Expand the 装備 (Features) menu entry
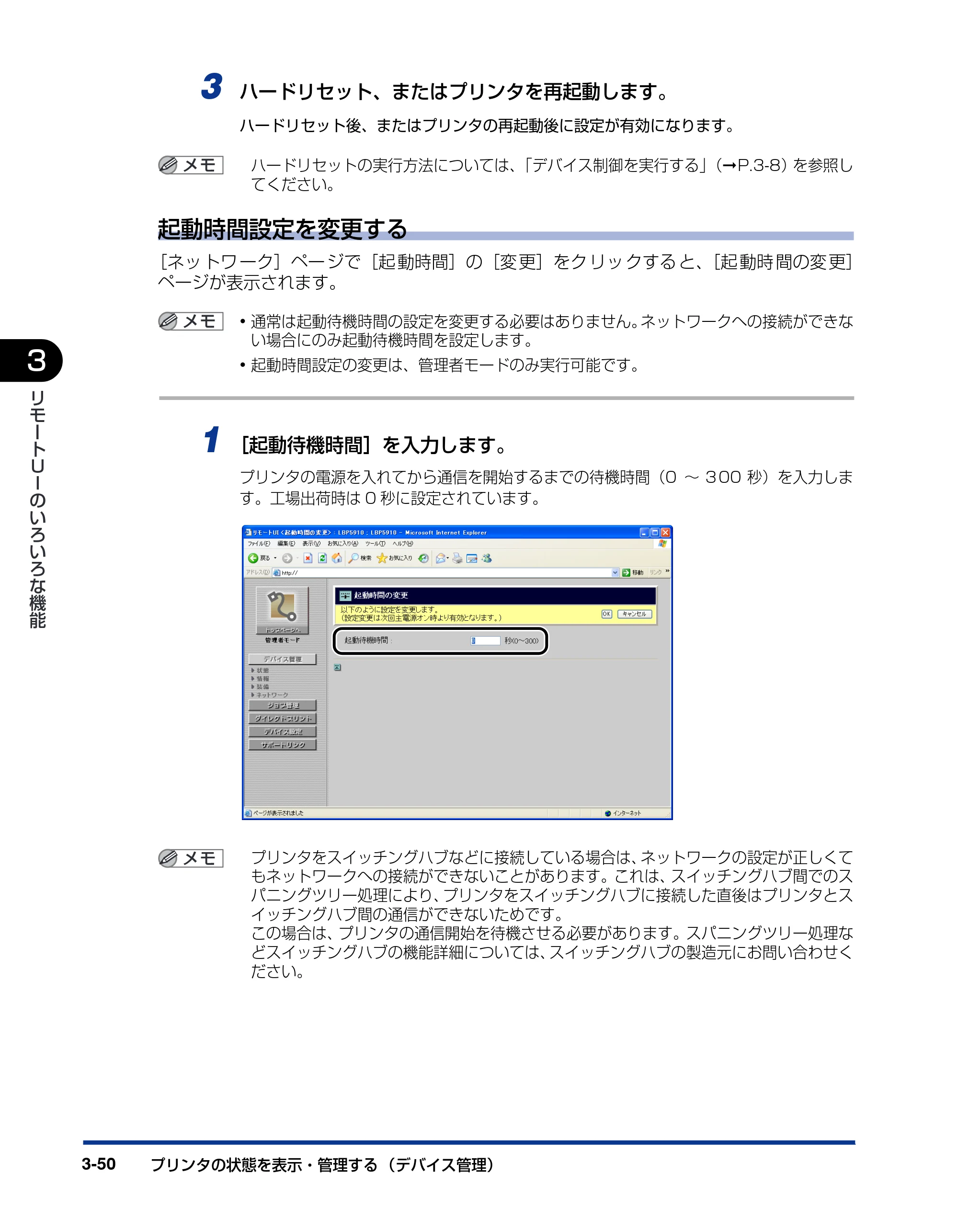 [x=260, y=686]
